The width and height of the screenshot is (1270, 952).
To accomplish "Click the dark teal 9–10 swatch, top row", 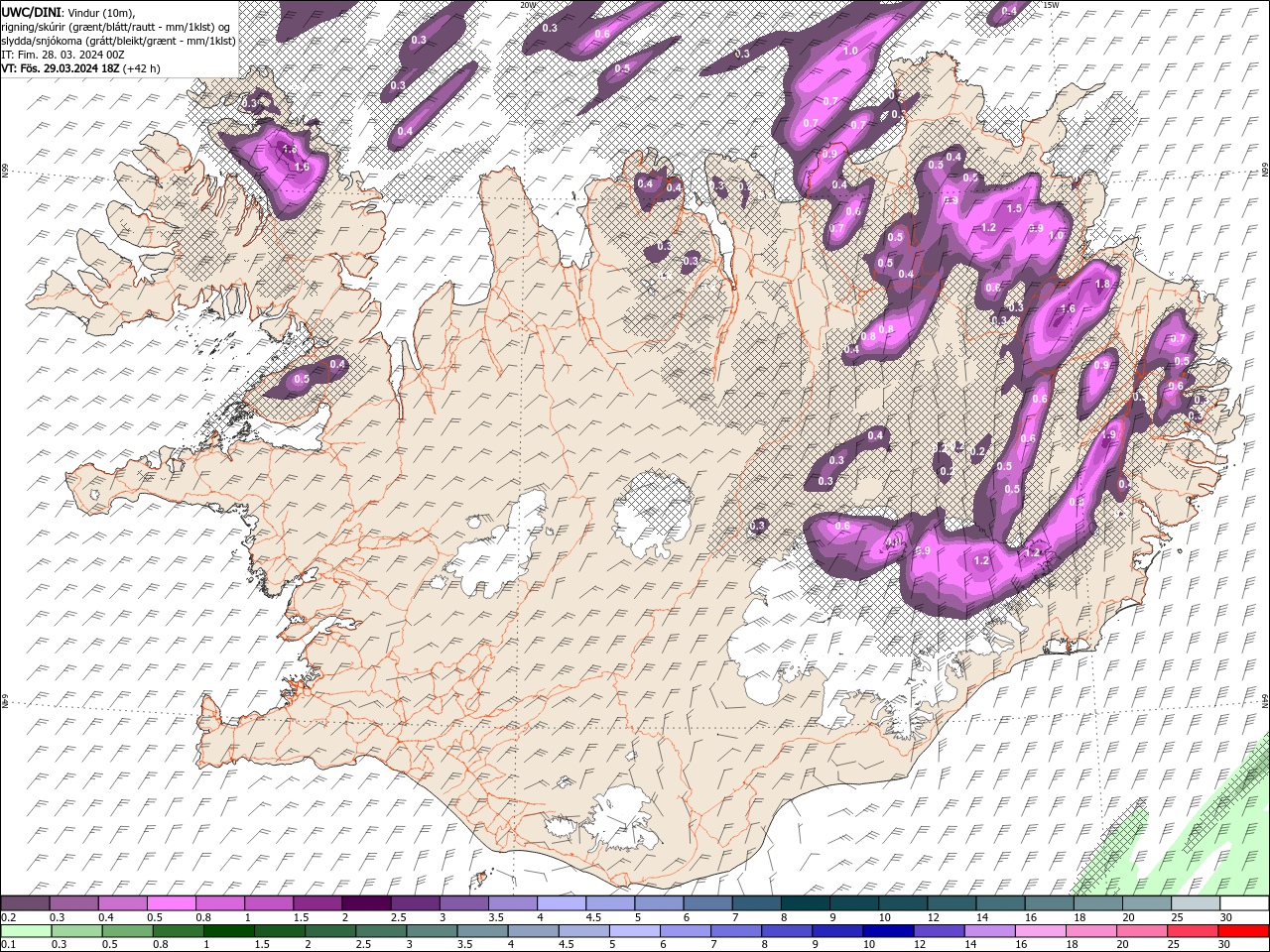I will [854, 903].
